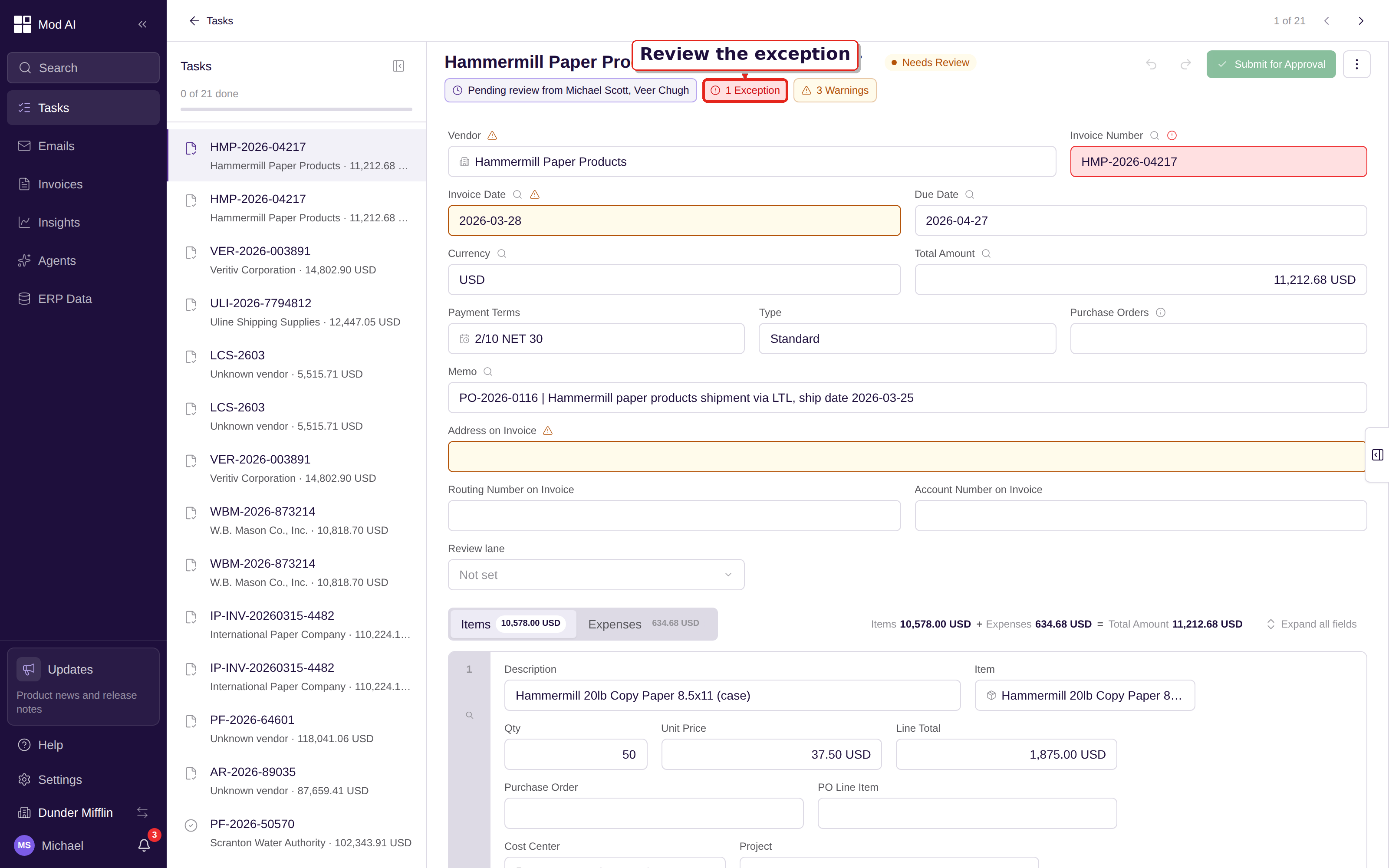Click the Currency magnifier icon
1389x868 pixels.
pyautogui.click(x=502, y=254)
